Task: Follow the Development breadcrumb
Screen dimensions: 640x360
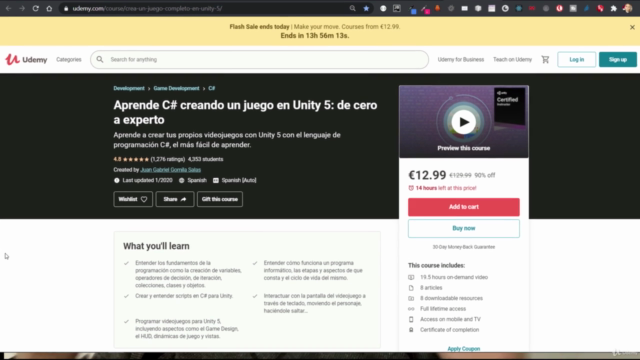Action: (129, 88)
